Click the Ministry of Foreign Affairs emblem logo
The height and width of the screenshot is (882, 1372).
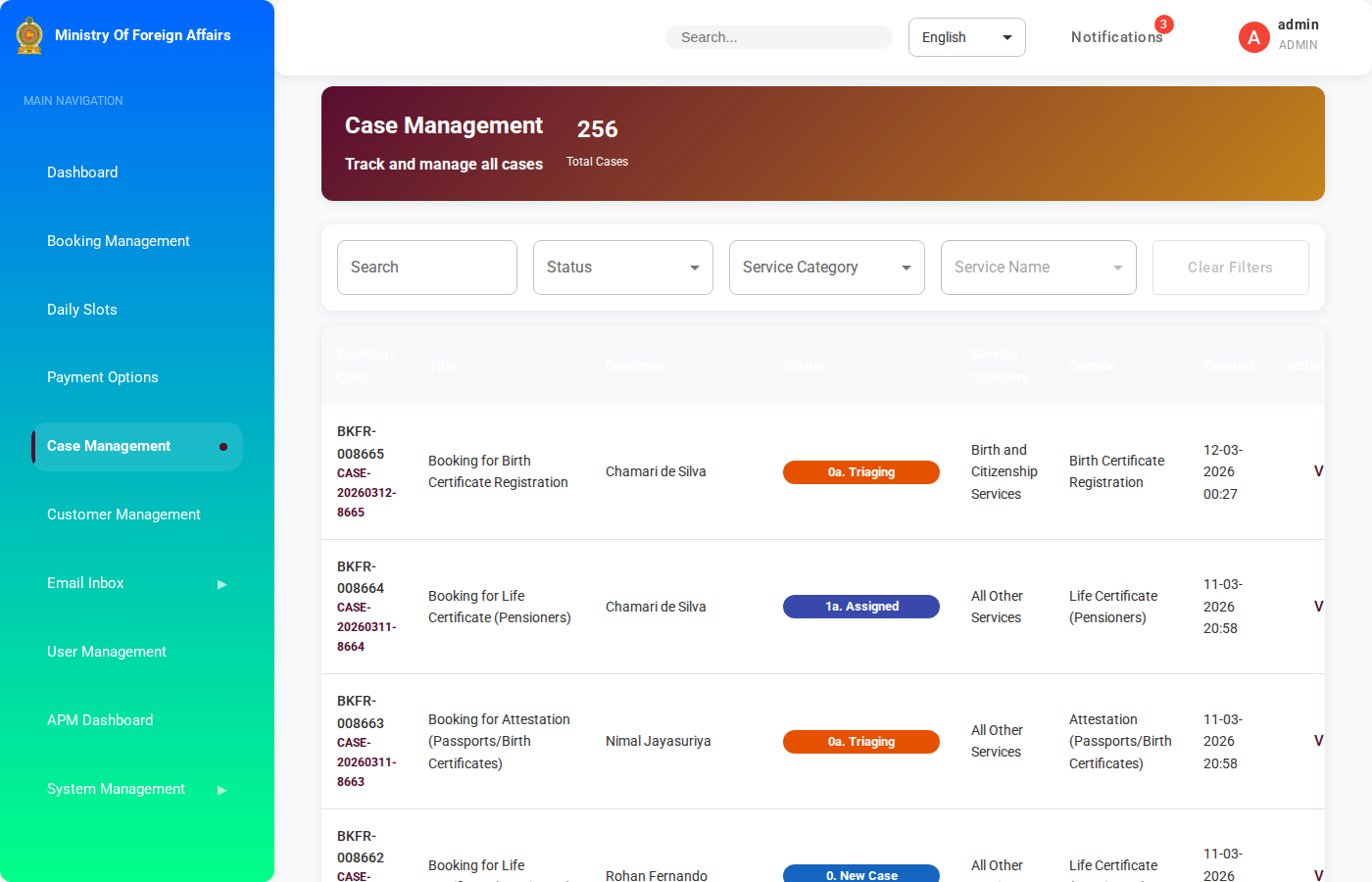pos(29,35)
